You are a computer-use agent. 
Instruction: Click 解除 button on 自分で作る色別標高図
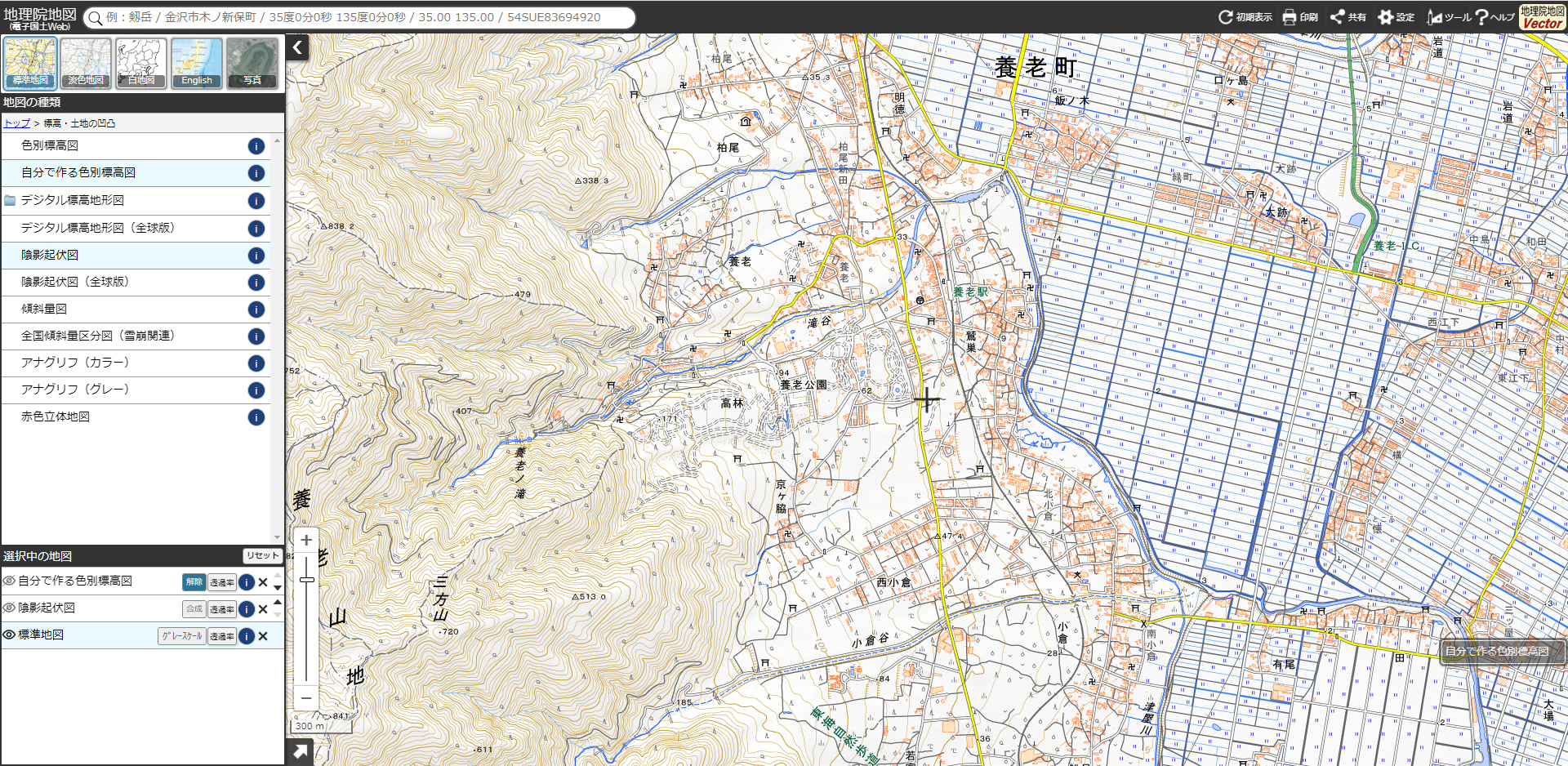194,582
